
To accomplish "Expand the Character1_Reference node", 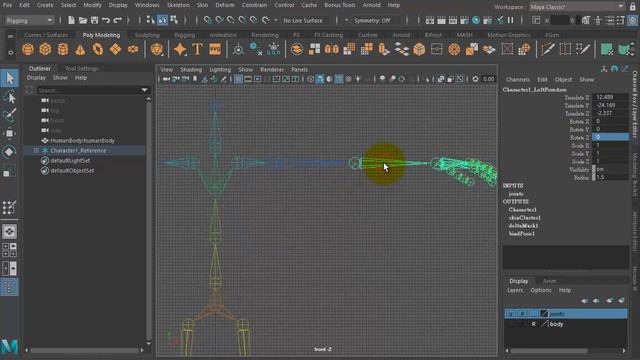I will point(36,151).
